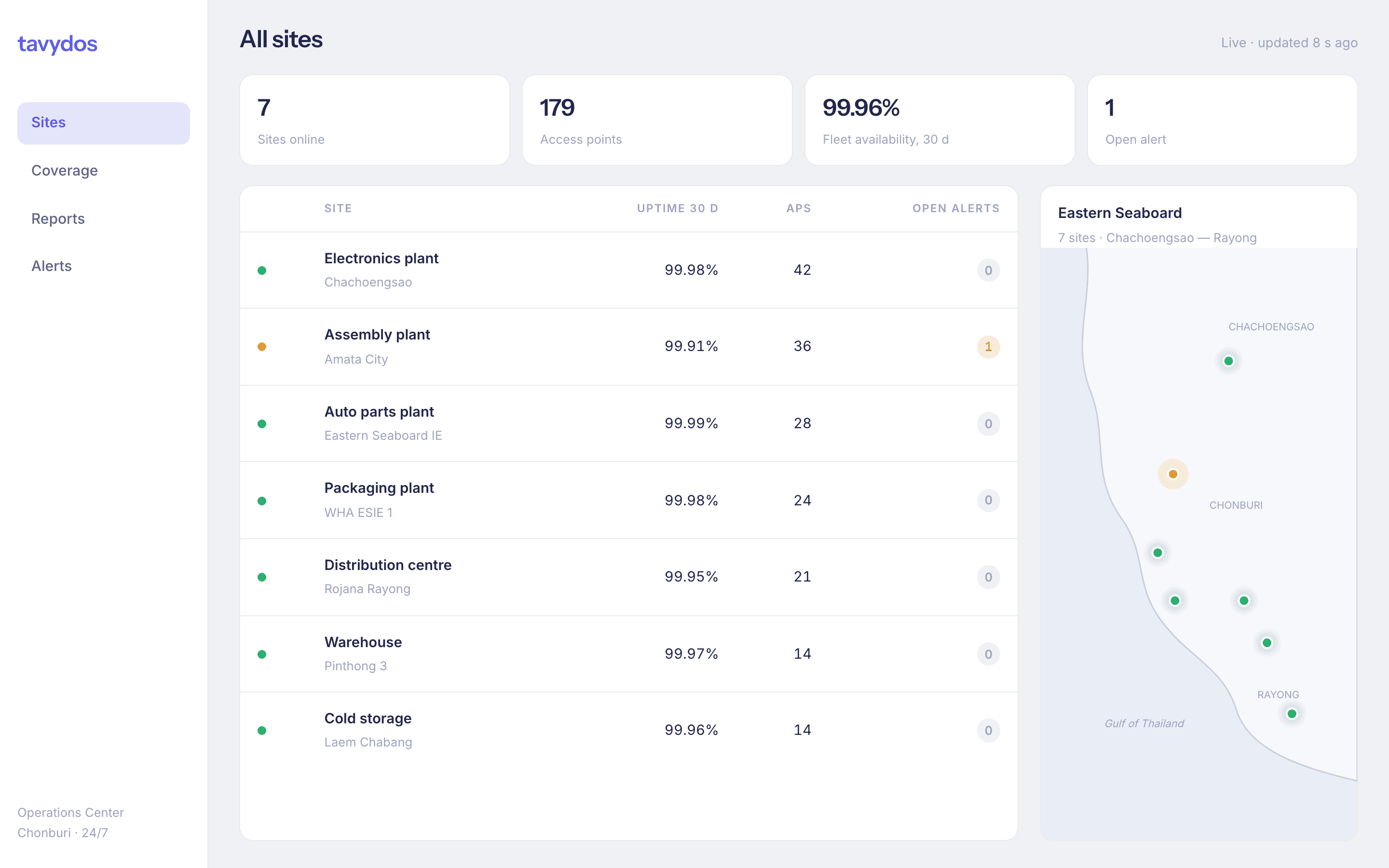Sort by OPEN ALERTS column header
Image resolution: width=1389 pixels, height=868 pixels.
956,208
